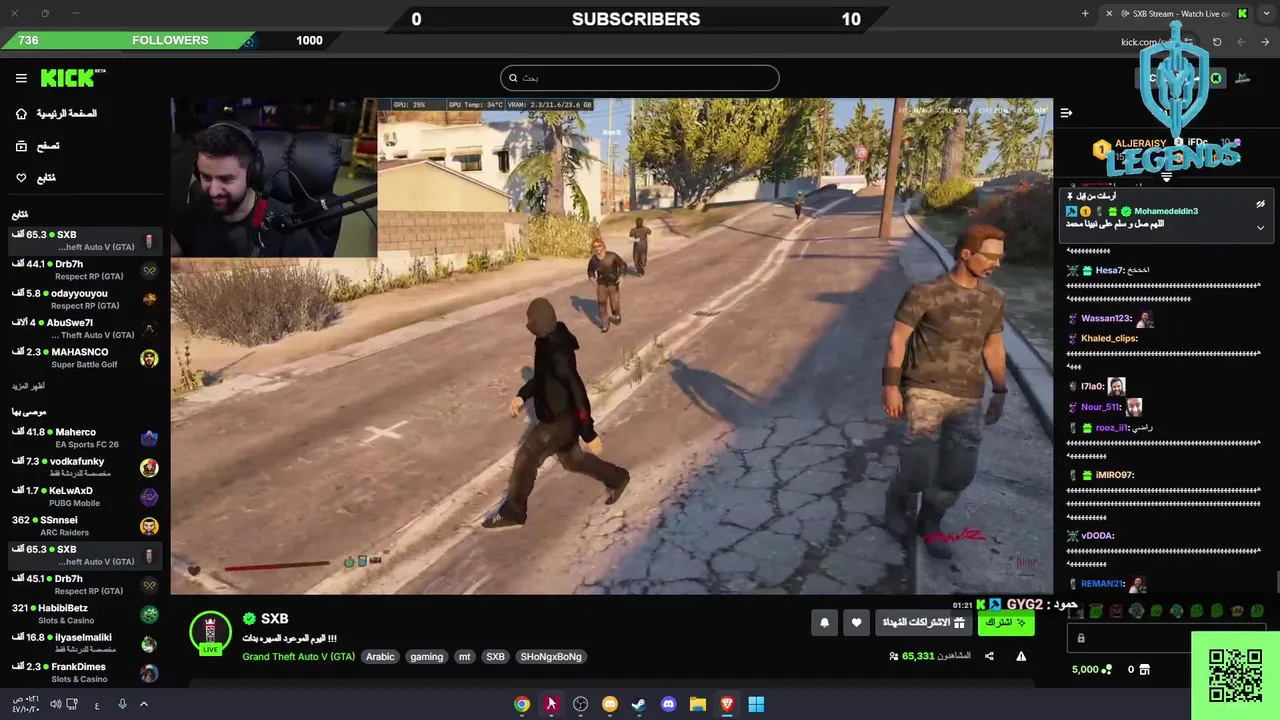Open odayyouyou channel in sidebar

pyautogui.click(x=85, y=299)
